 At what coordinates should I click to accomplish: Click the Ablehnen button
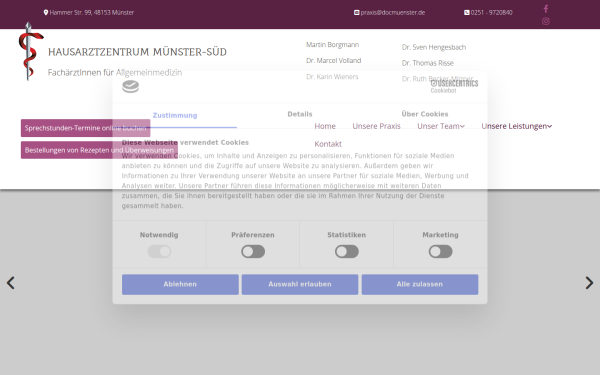[x=180, y=284]
